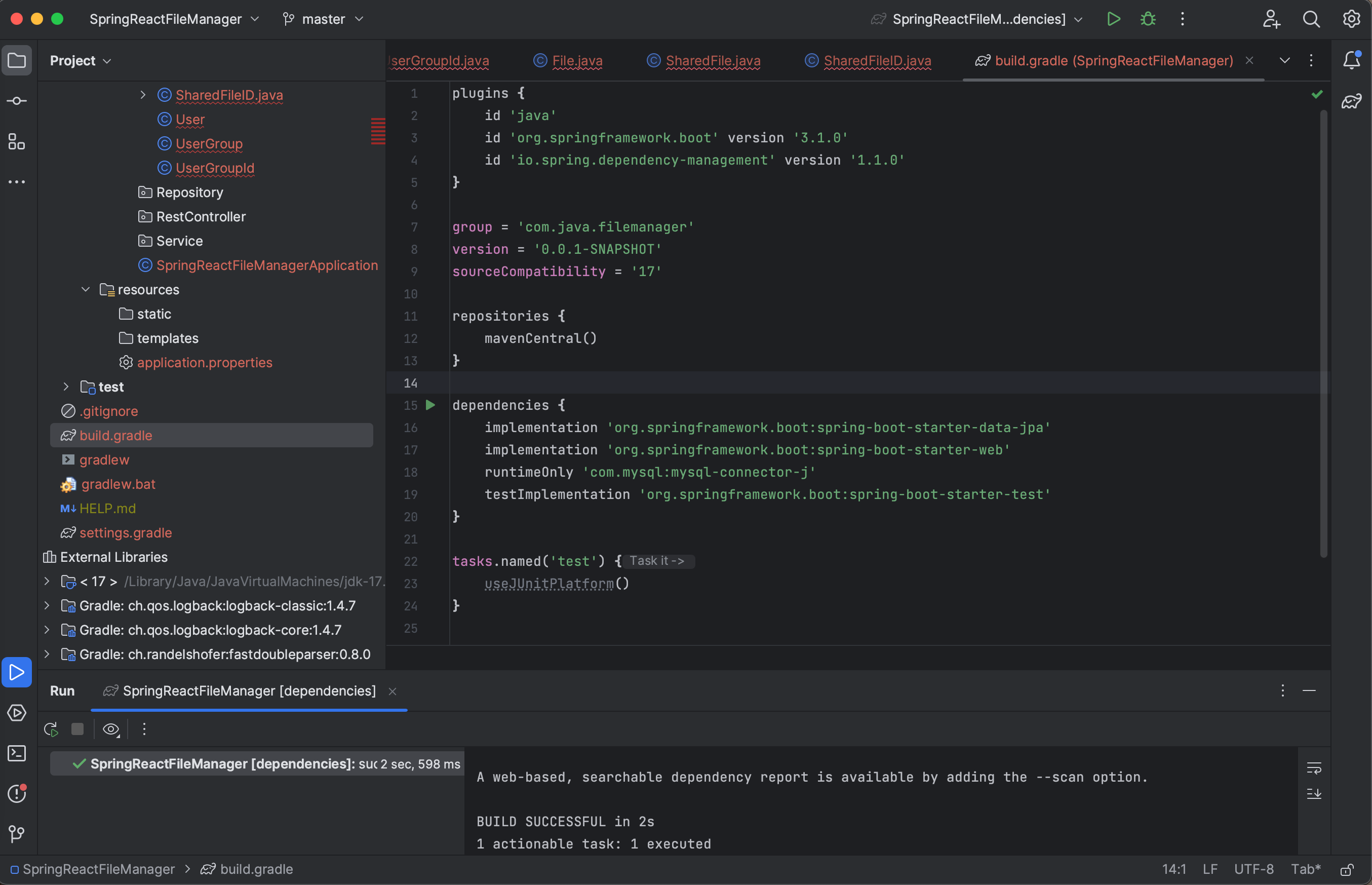Rerun the SpringReactFileManager dependencies task

pyautogui.click(x=51, y=728)
